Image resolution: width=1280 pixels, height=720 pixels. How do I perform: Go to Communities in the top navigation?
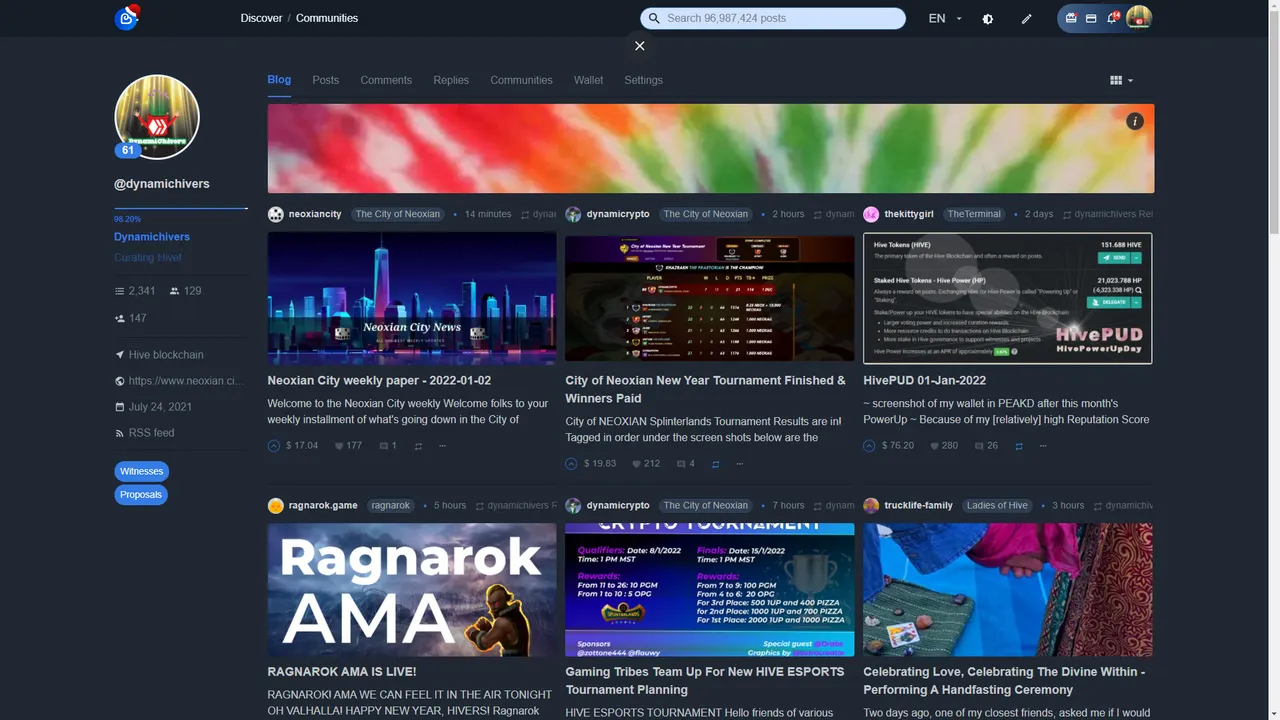tap(327, 18)
